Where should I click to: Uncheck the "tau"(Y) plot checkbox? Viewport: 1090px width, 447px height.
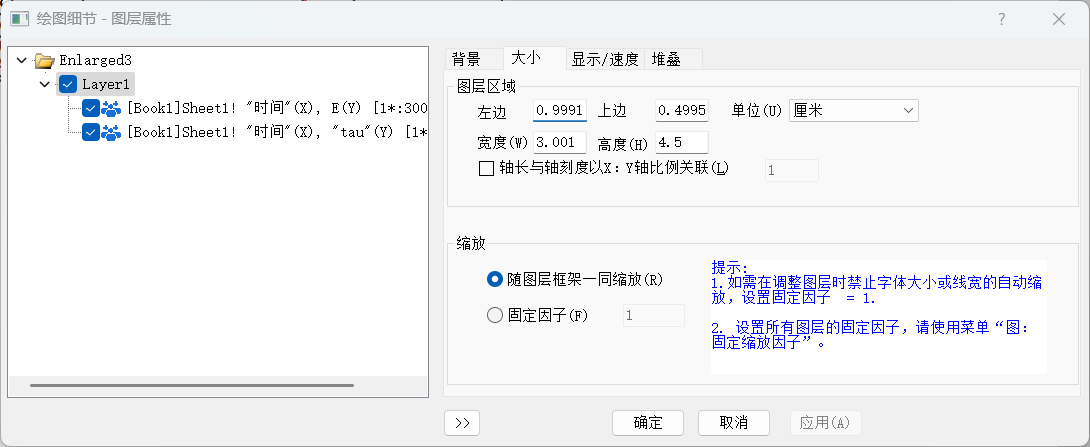(90, 132)
